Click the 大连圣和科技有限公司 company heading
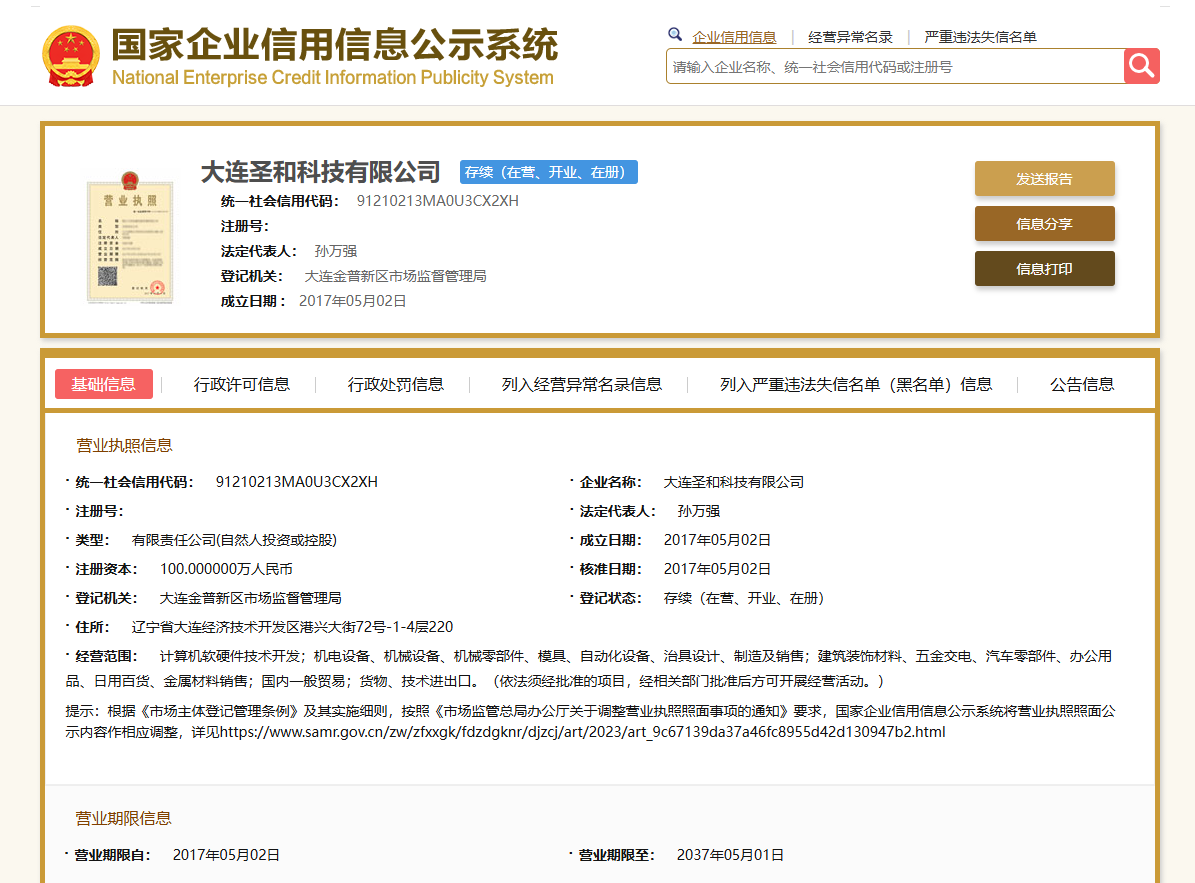1195x883 pixels. (320, 172)
